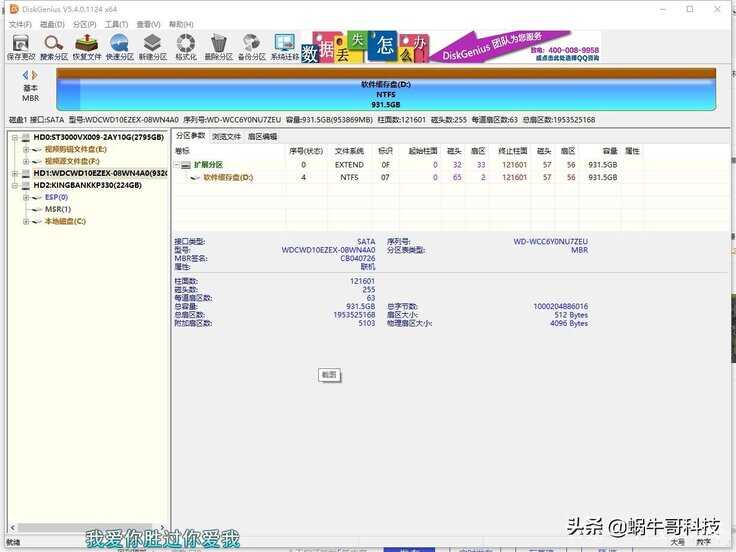This screenshot has width=736, height=552.
Task: Collapse the HD2:KINGBANKKP330 disk node
Action: click(x=15, y=185)
